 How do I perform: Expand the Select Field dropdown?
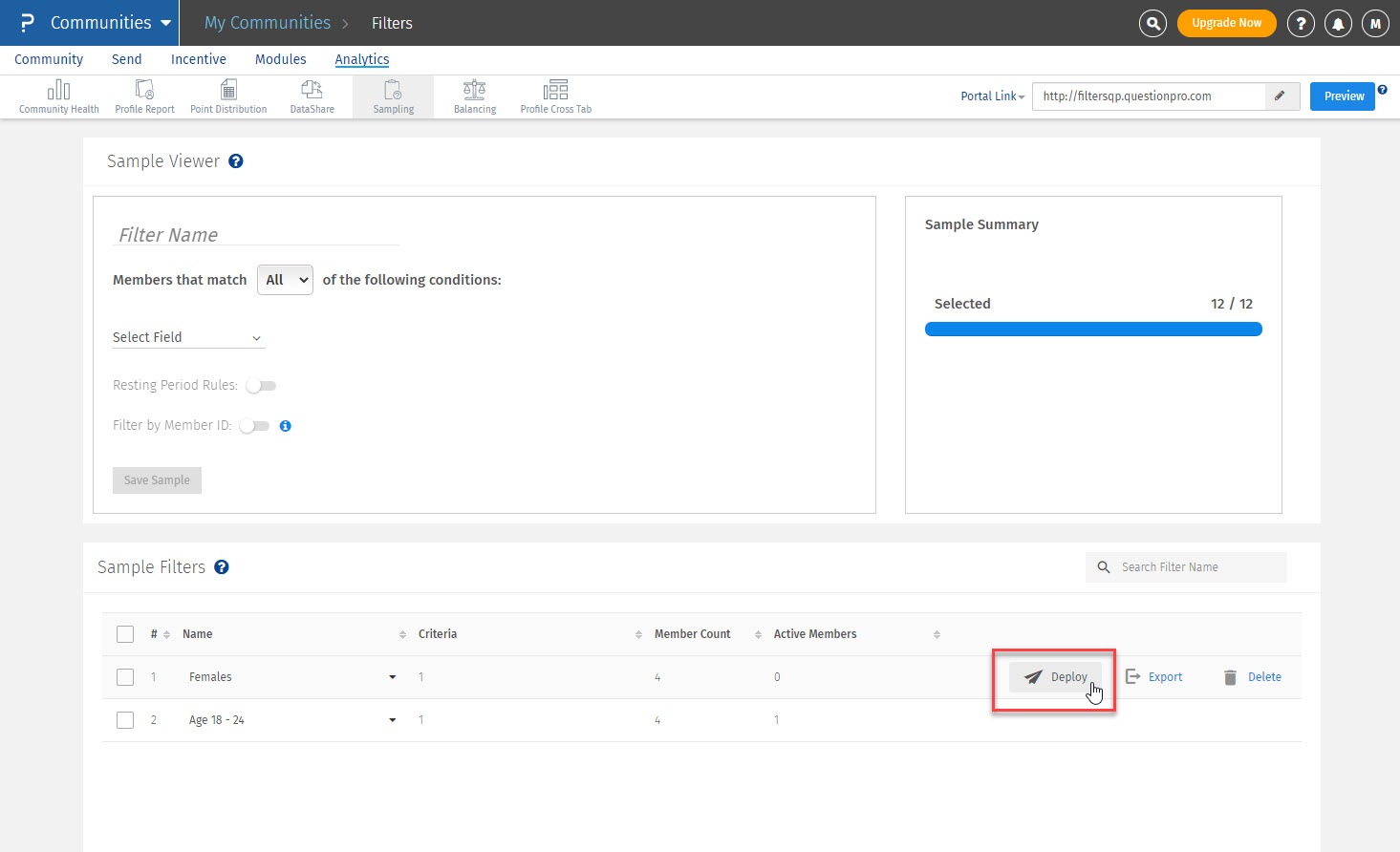pyautogui.click(x=187, y=337)
